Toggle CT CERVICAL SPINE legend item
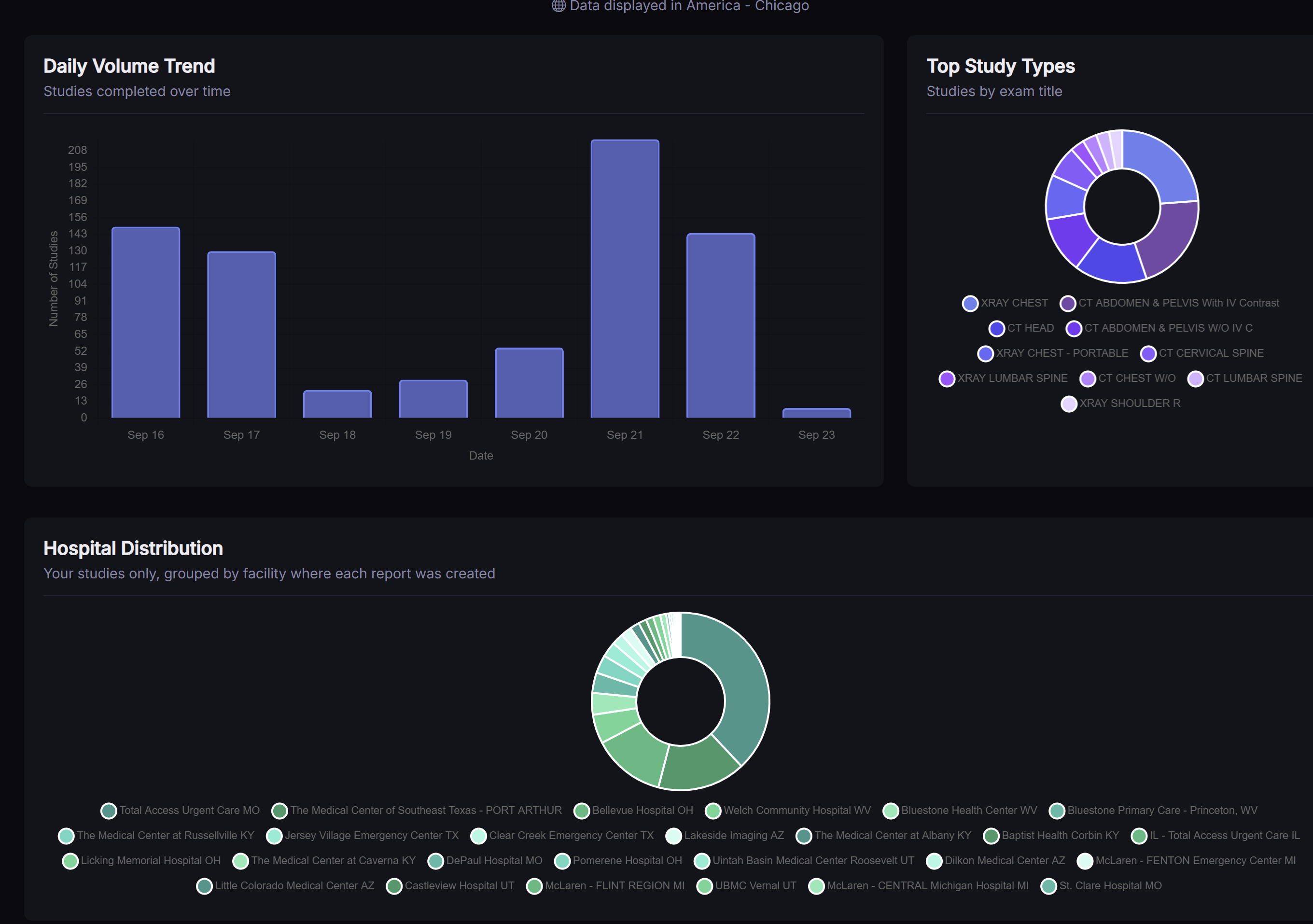The height and width of the screenshot is (924, 1313). [1202, 354]
